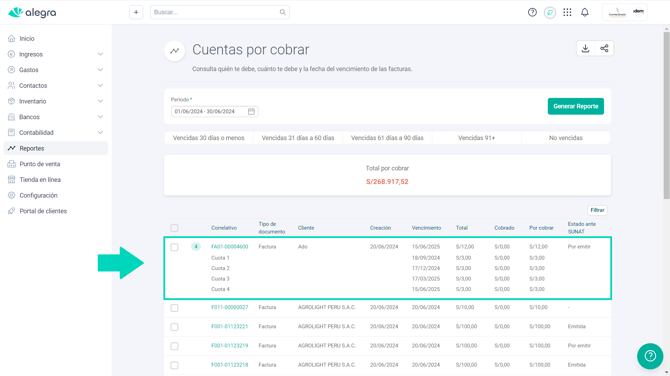Check the F001-01123221 row checkbox
The height and width of the screenshot is (376, 670).
[174, 327]
